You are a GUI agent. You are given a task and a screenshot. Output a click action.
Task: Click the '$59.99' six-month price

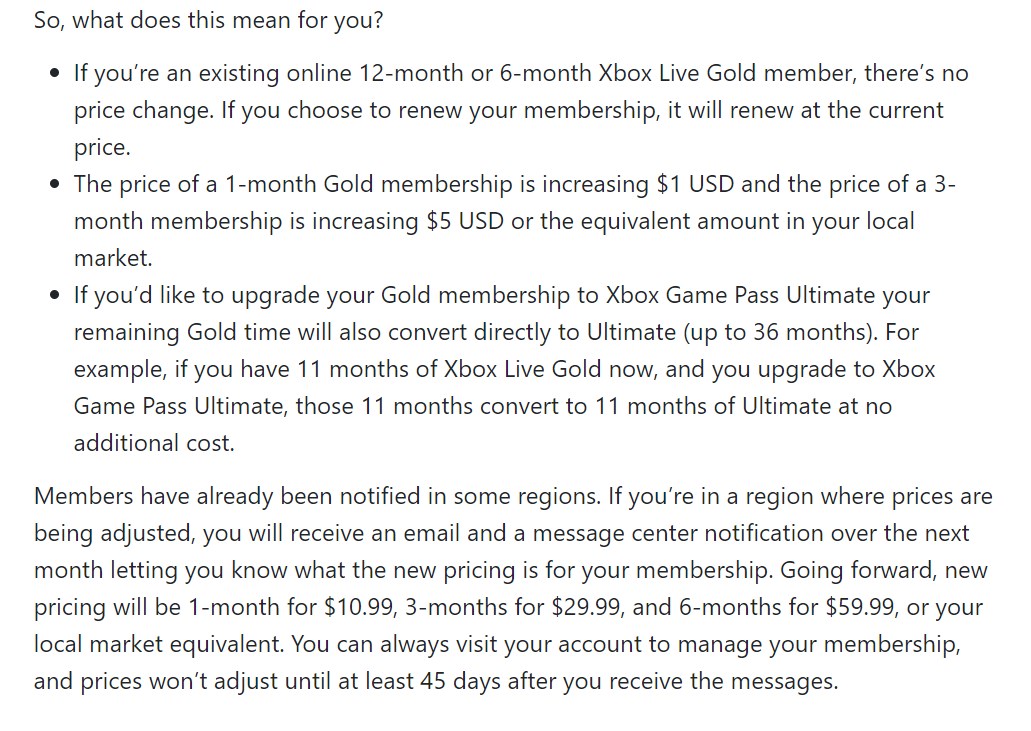click(862, 607)
